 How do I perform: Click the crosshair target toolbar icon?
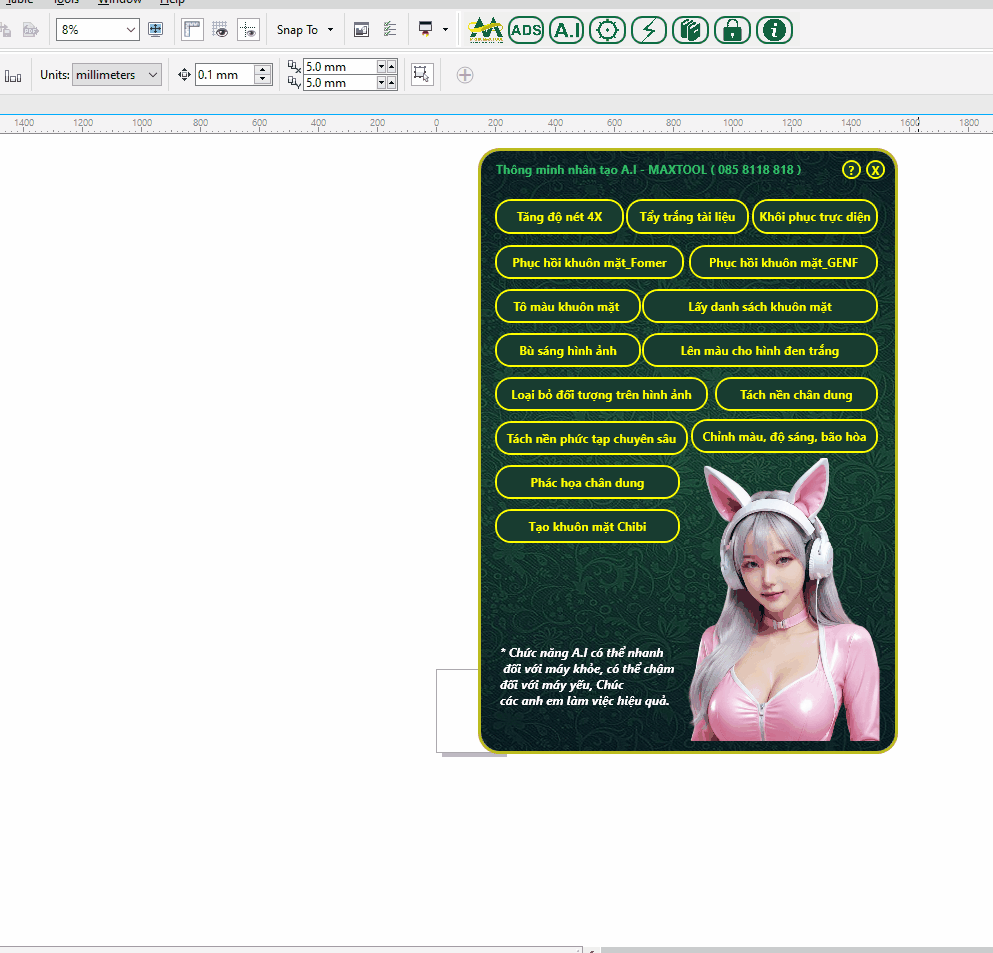coord(608,30)
